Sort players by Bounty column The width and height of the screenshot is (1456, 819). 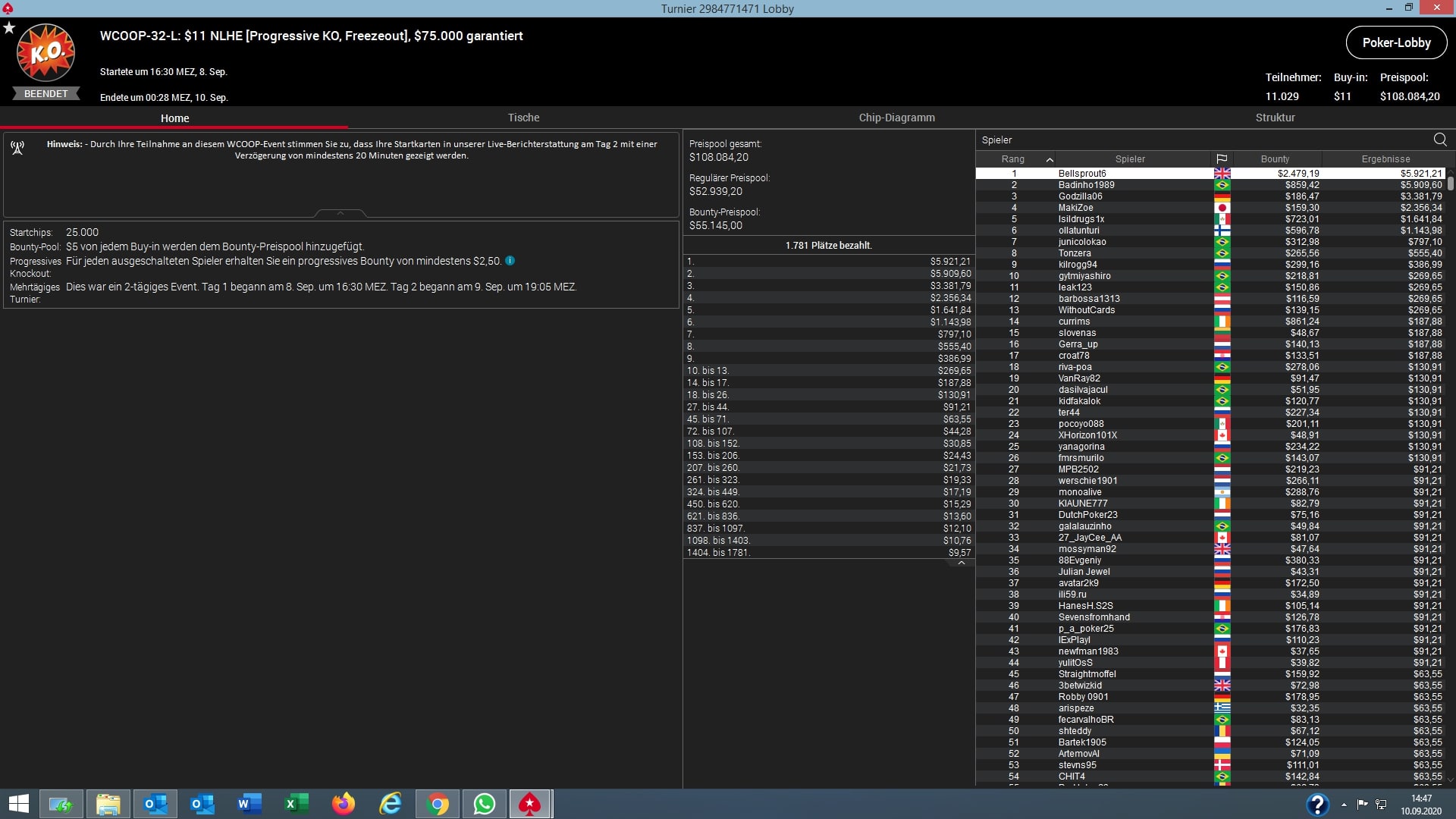[x=1275, y=159]
